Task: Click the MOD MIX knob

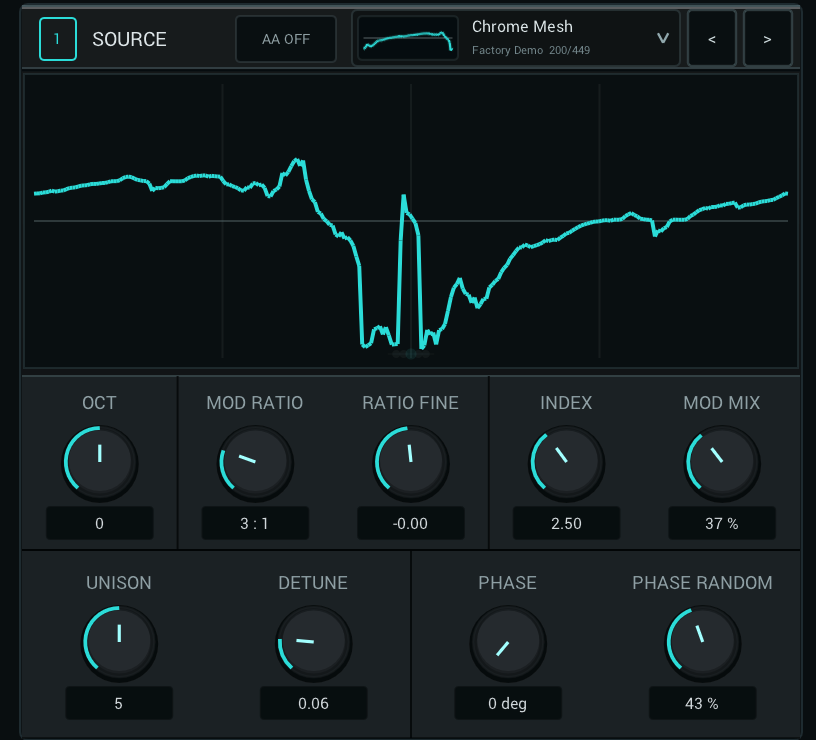Action: click(722, 463)
